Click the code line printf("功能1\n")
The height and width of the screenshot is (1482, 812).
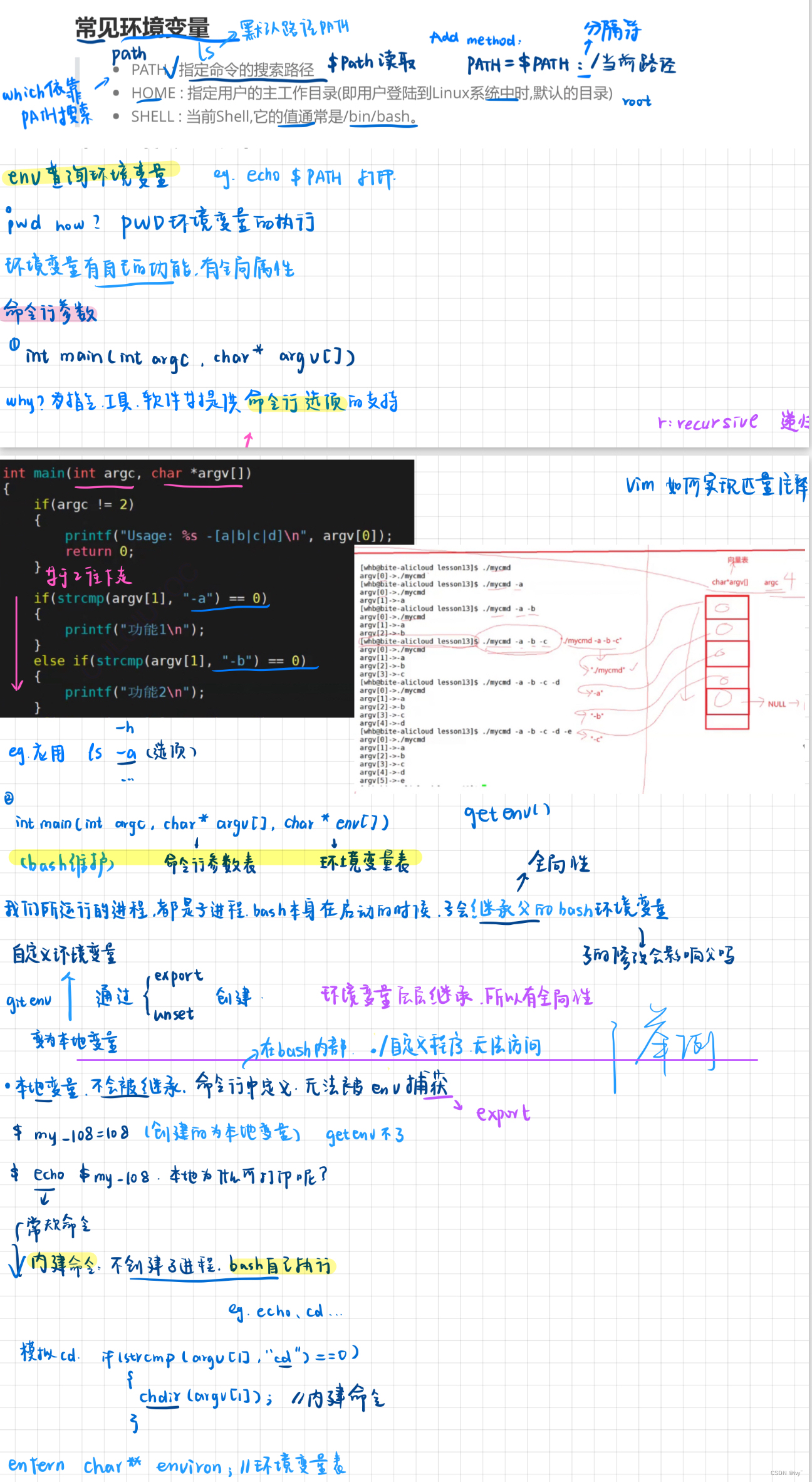coord(135,630)
